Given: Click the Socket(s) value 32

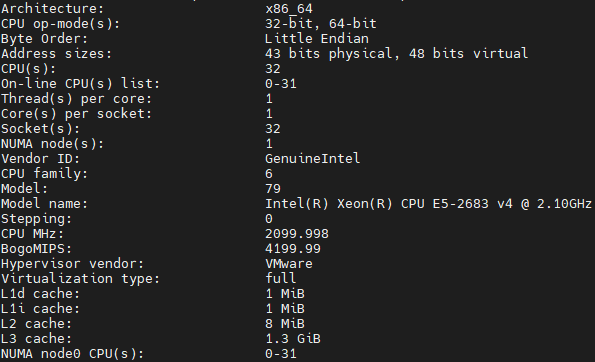Looking at the screenshot, I should click(273, 129).
